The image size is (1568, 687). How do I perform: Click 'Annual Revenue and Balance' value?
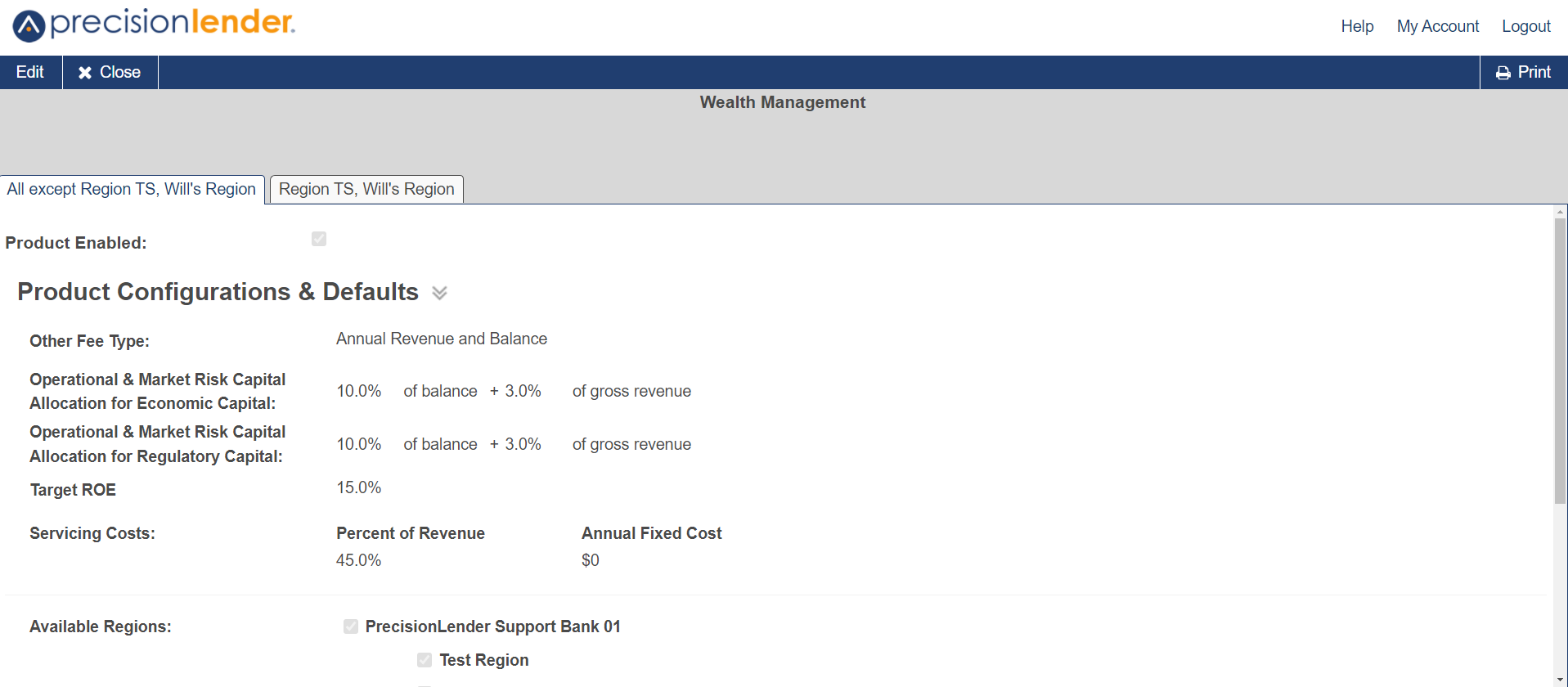442,339
